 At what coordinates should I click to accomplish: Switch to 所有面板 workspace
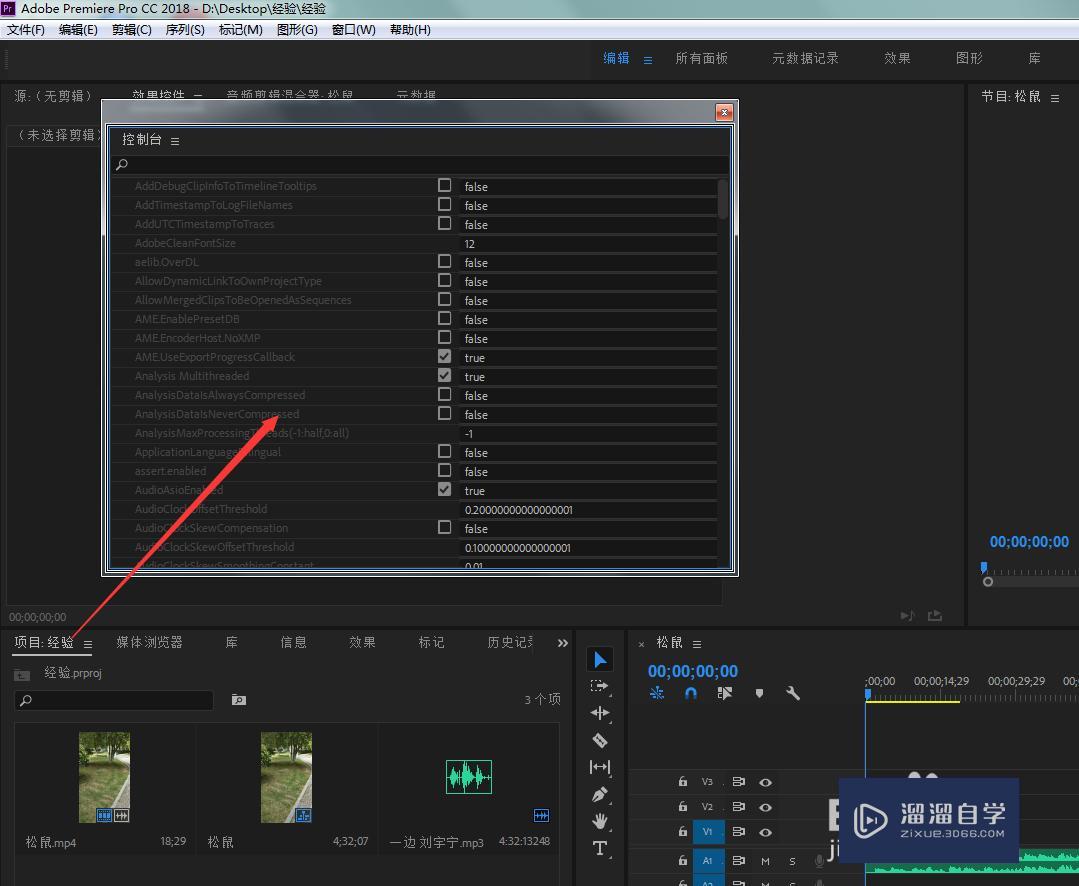(701, 58)
